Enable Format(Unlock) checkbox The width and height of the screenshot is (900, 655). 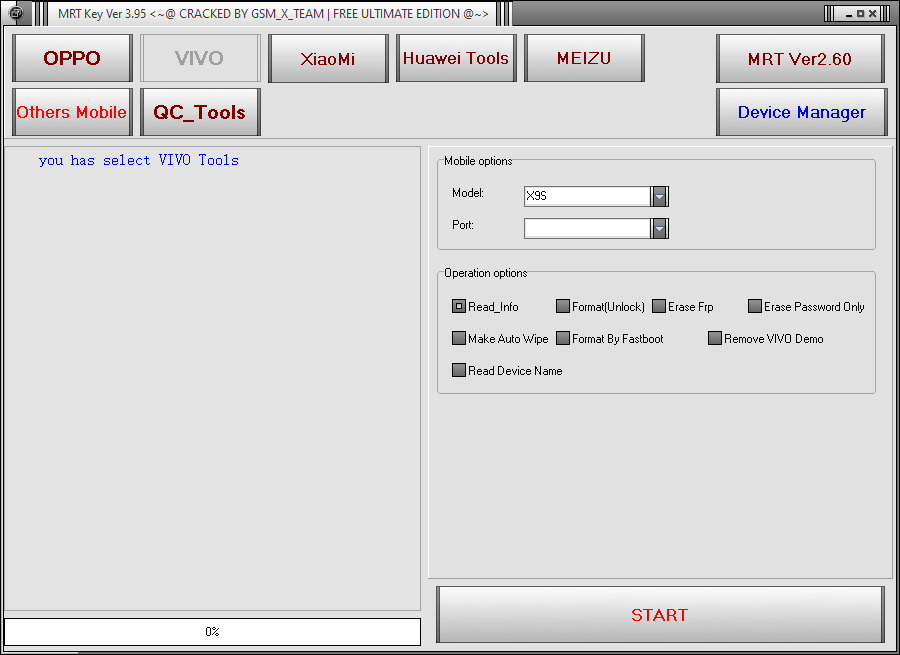coord(562,306)
